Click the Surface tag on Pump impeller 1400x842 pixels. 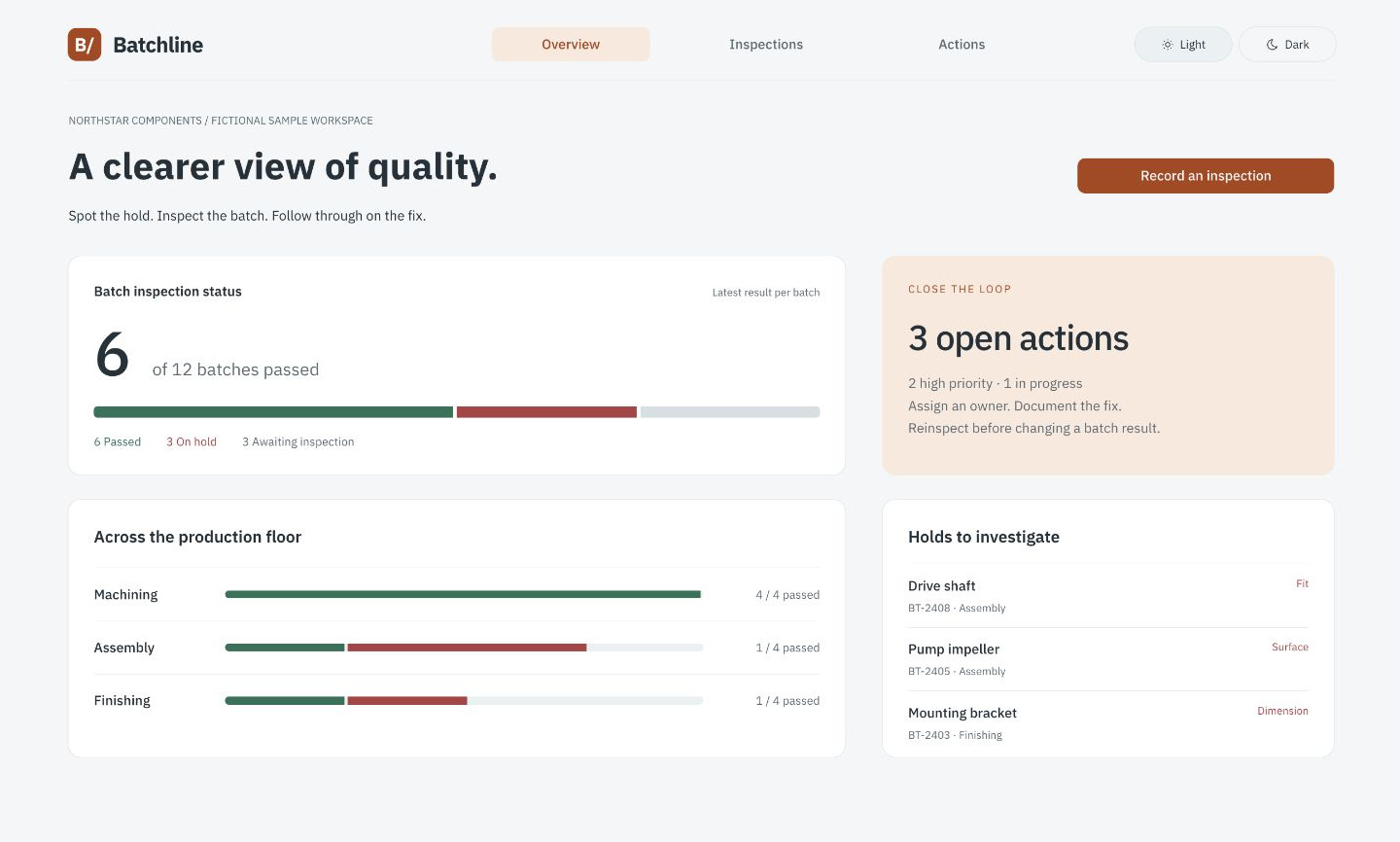coord(1290,648)
